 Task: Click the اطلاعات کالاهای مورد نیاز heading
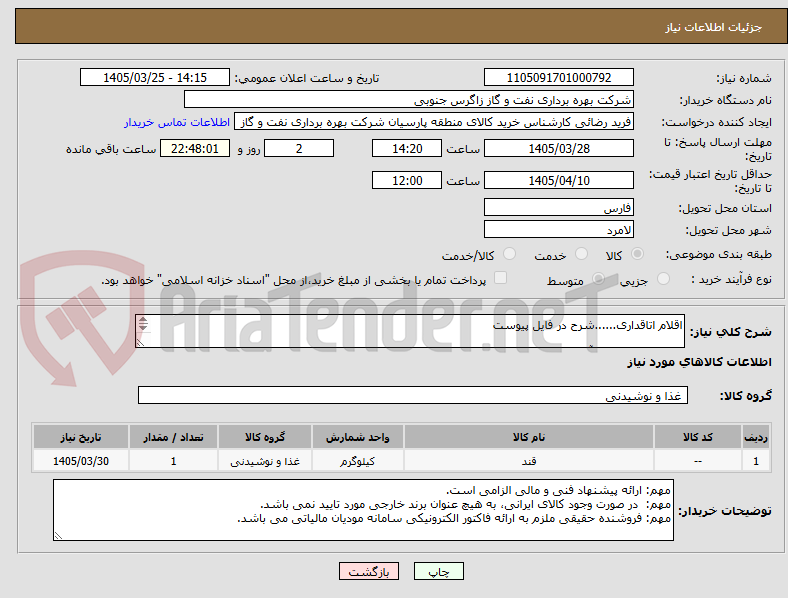[x=699, y=362]
